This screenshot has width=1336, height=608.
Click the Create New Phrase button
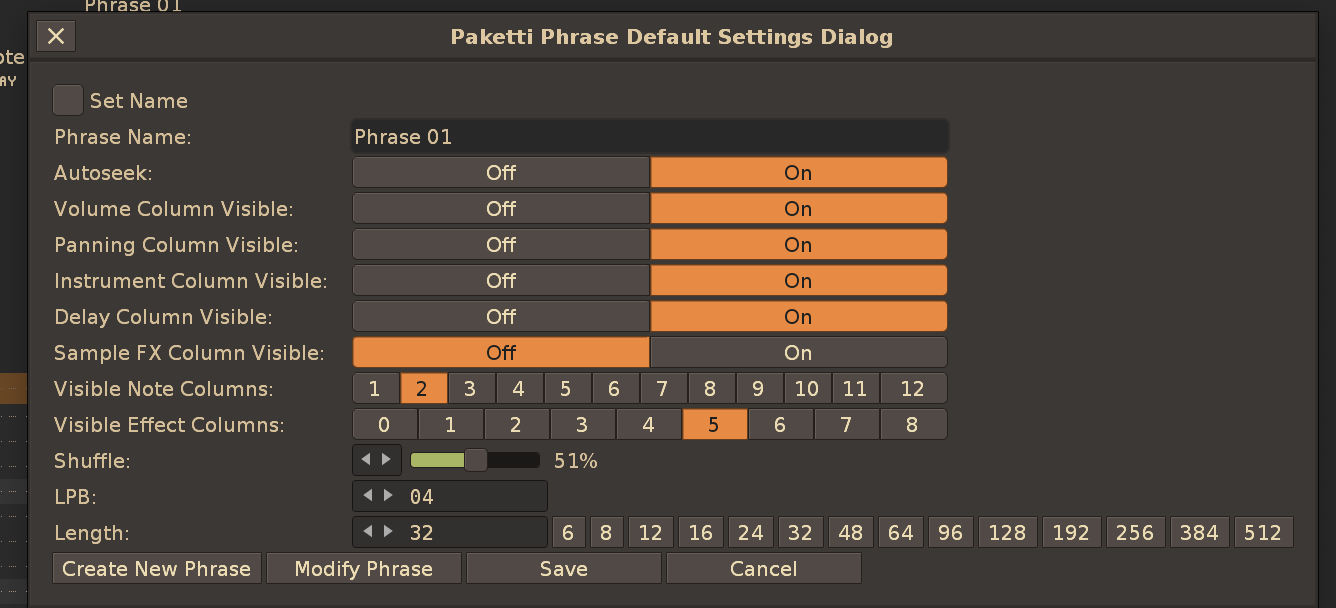pos(157,568)
